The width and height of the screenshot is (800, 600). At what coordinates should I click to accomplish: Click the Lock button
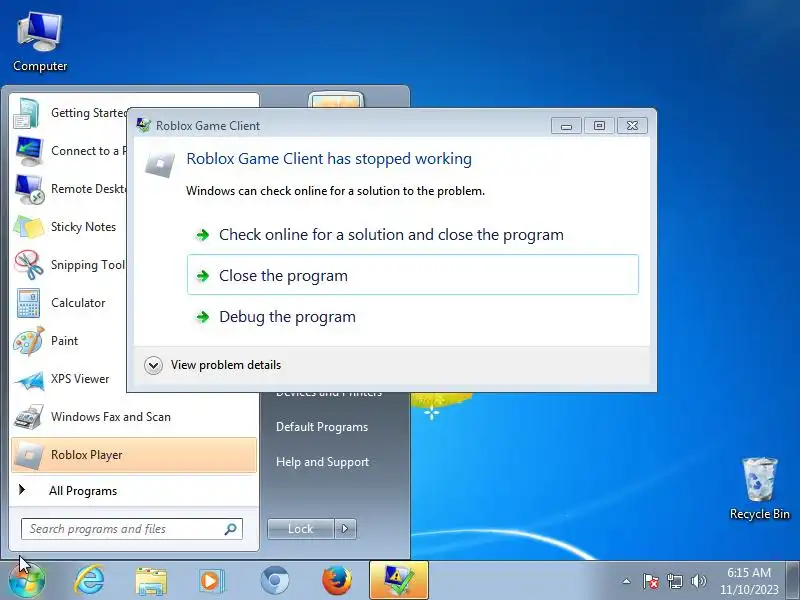(301, 529)
